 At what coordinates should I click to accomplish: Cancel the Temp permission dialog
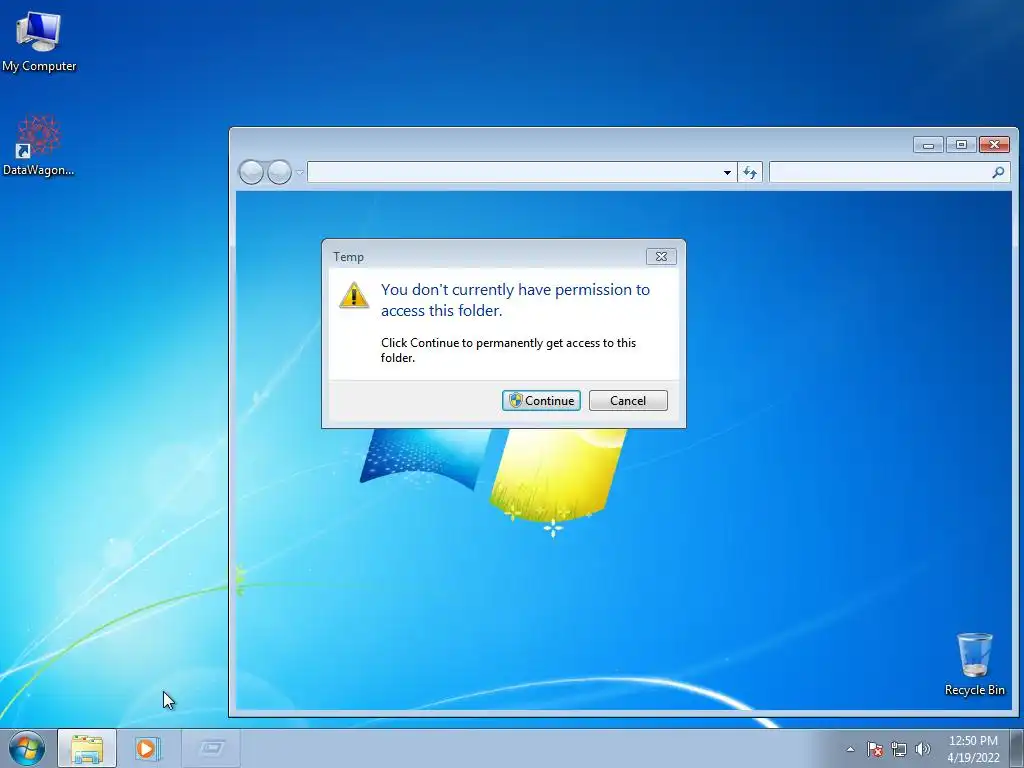[x=628, y=400]
